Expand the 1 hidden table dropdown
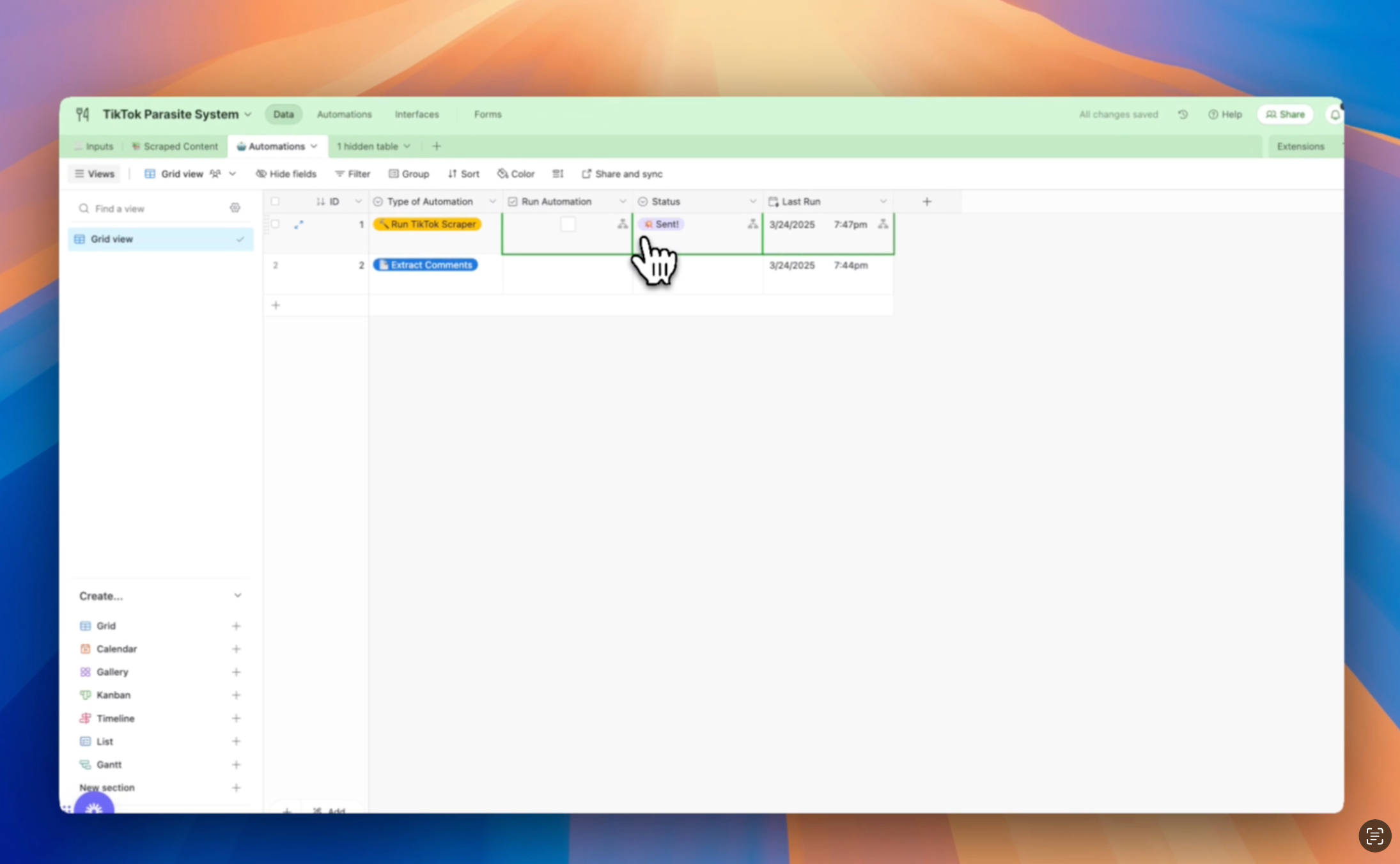1400x864 pixels. [373, 146]
